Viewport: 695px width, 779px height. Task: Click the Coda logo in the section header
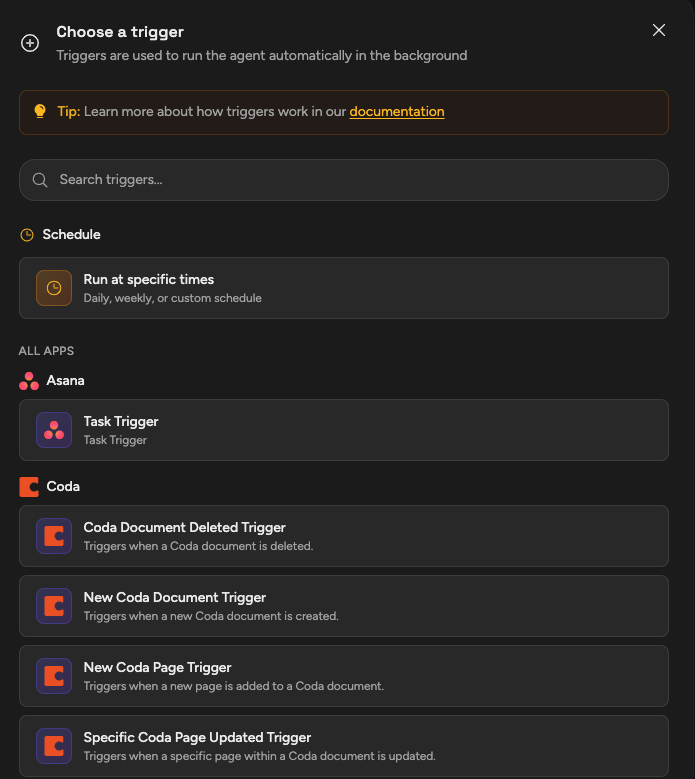(29, 487)
